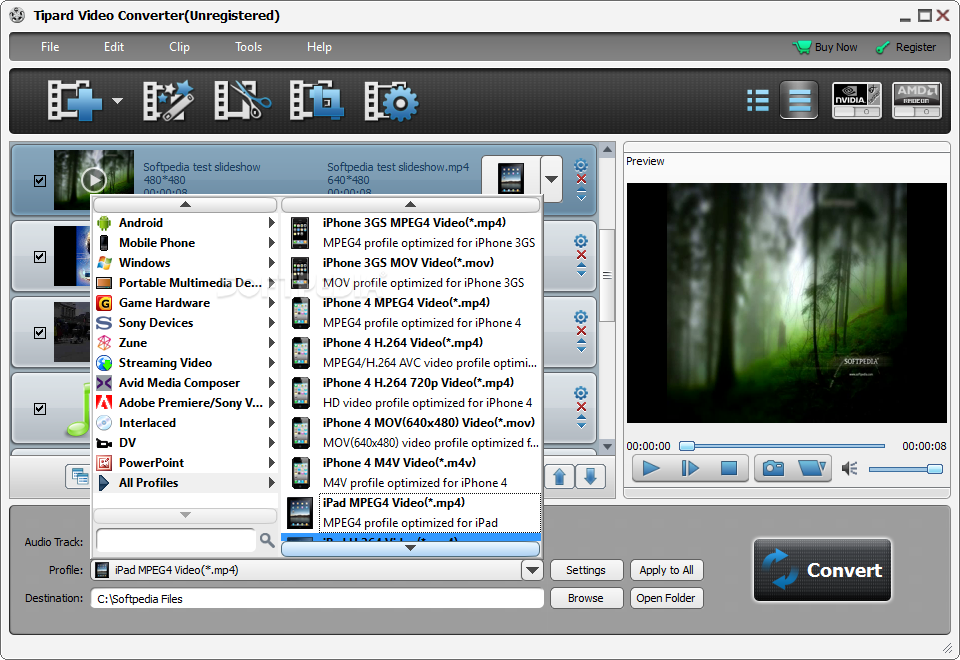Toggle AMD Radeon acceleration switch
The height and width of the screenshot is (660, 960).
917,100
